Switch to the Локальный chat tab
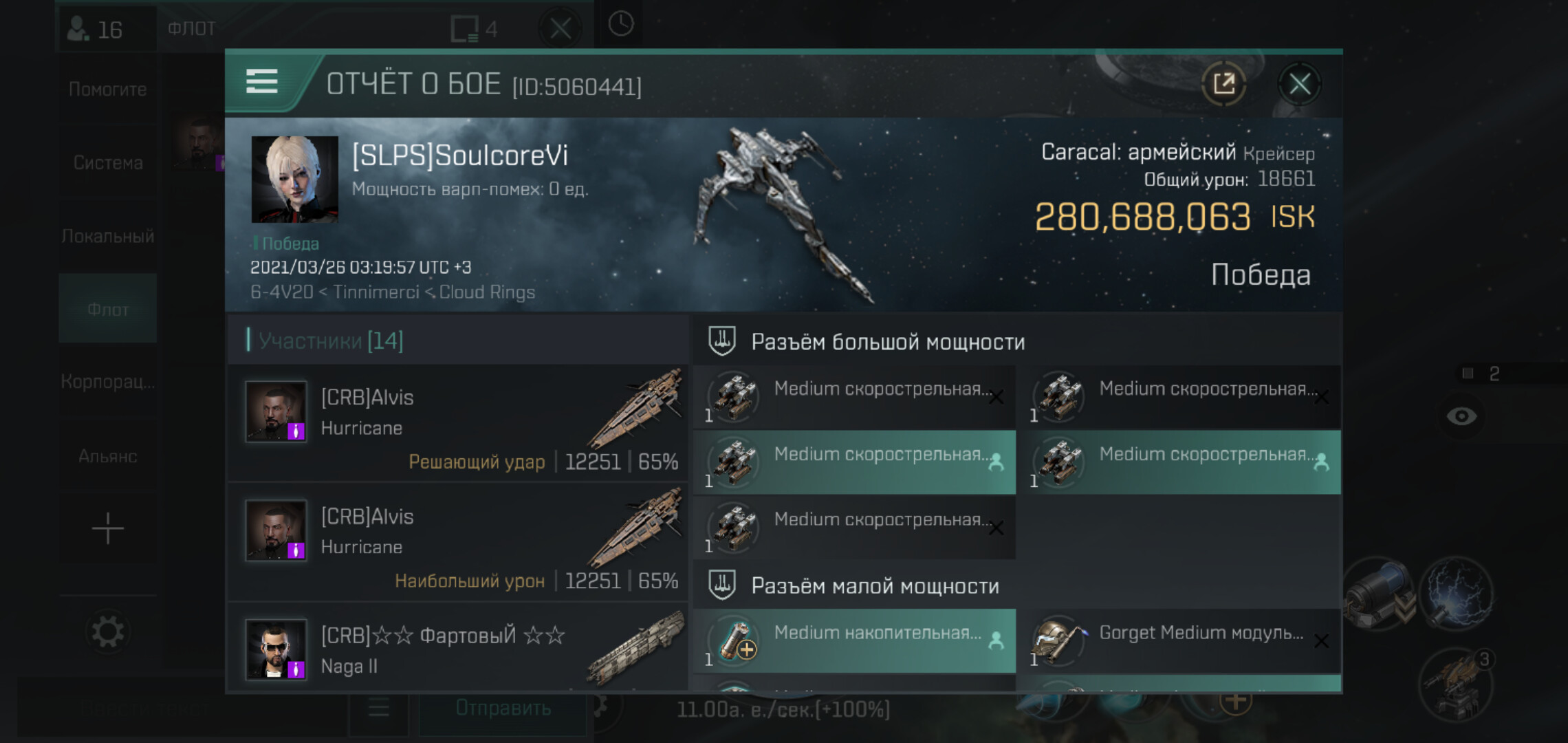Image resolution: width=1568 pixels, height=743 pixels. point(107,236)
